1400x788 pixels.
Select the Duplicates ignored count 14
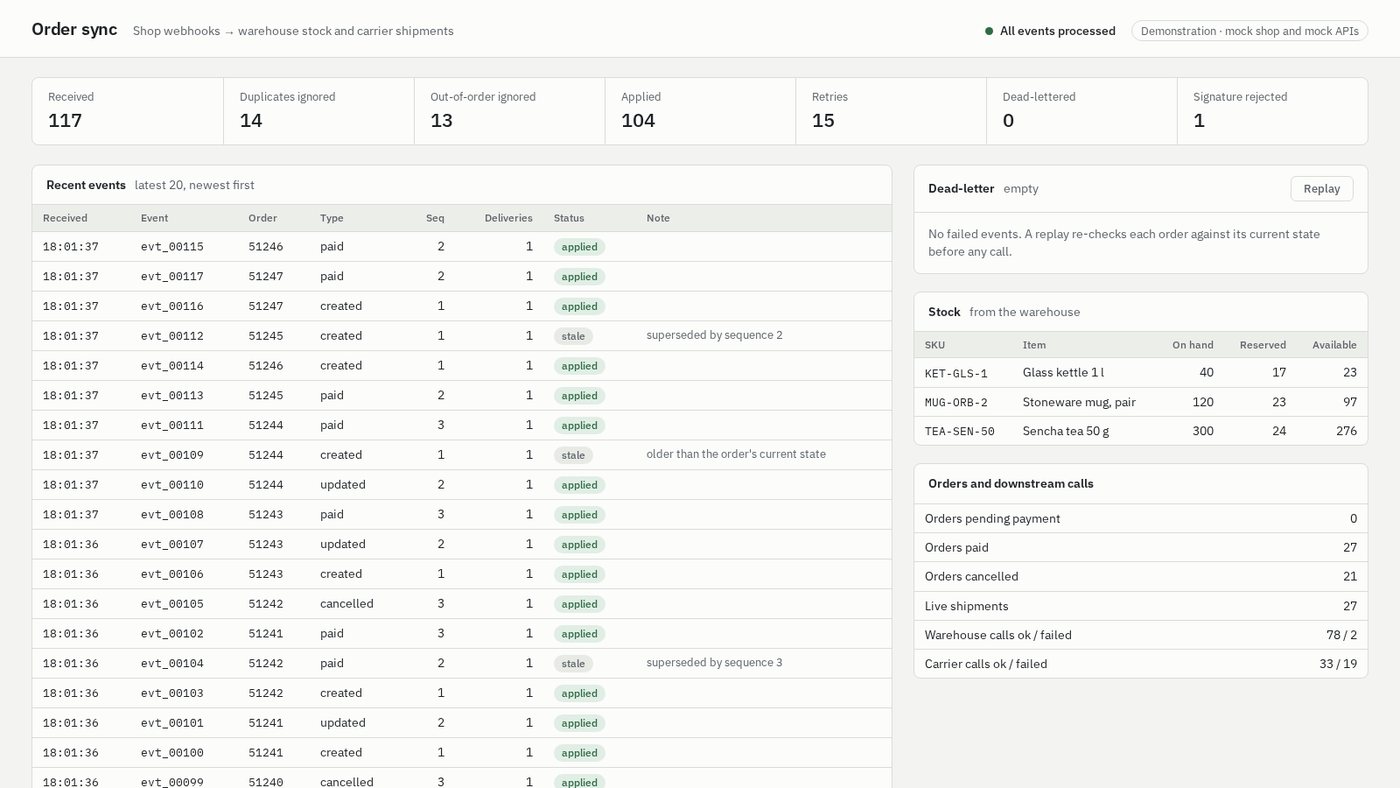click(251, 121)
